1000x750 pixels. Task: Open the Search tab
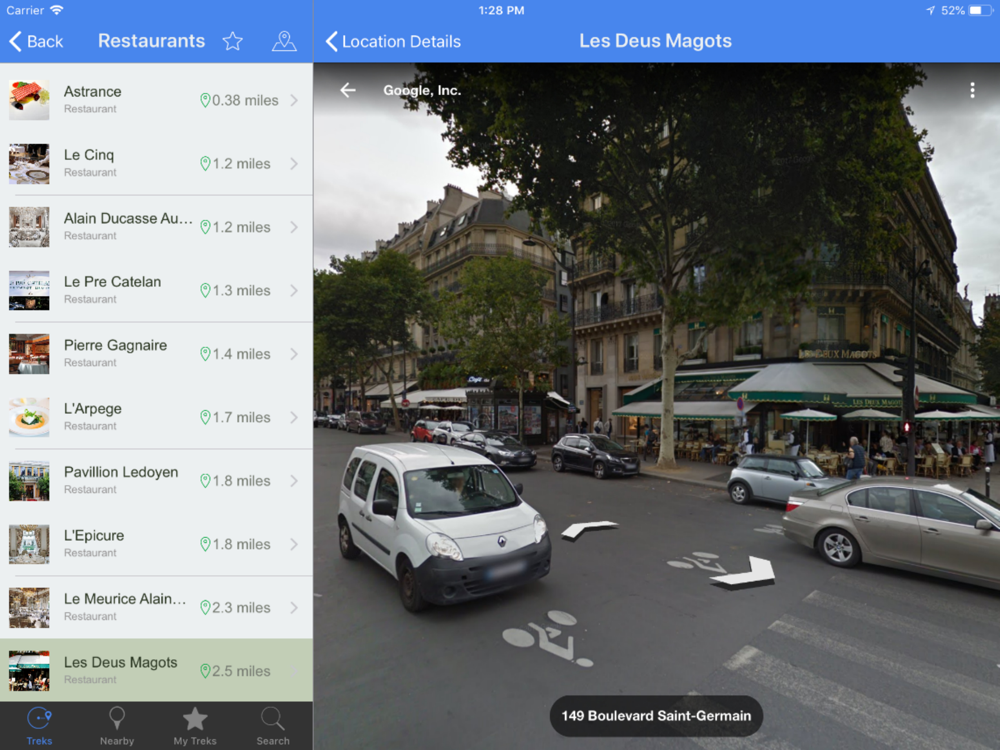273,726
